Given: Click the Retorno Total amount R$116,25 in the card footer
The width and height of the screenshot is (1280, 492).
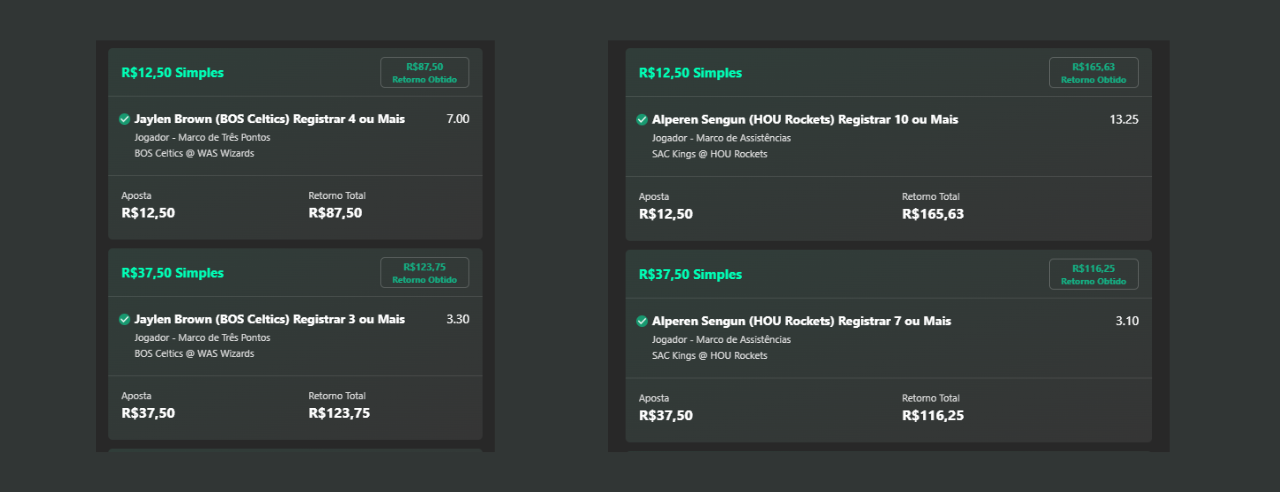Looking at the screenshot, I should point(932,416).
